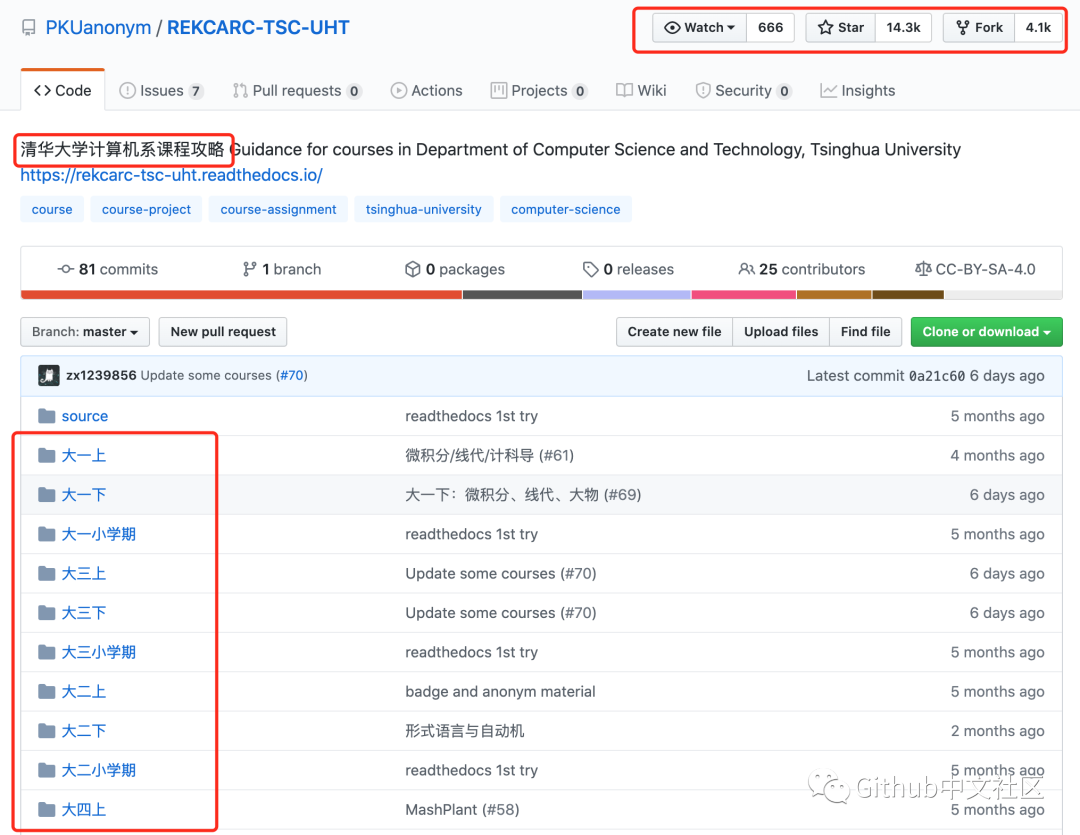Click Find file button
The height and width of the screenshot is (835, 1080).
[866, 332]
